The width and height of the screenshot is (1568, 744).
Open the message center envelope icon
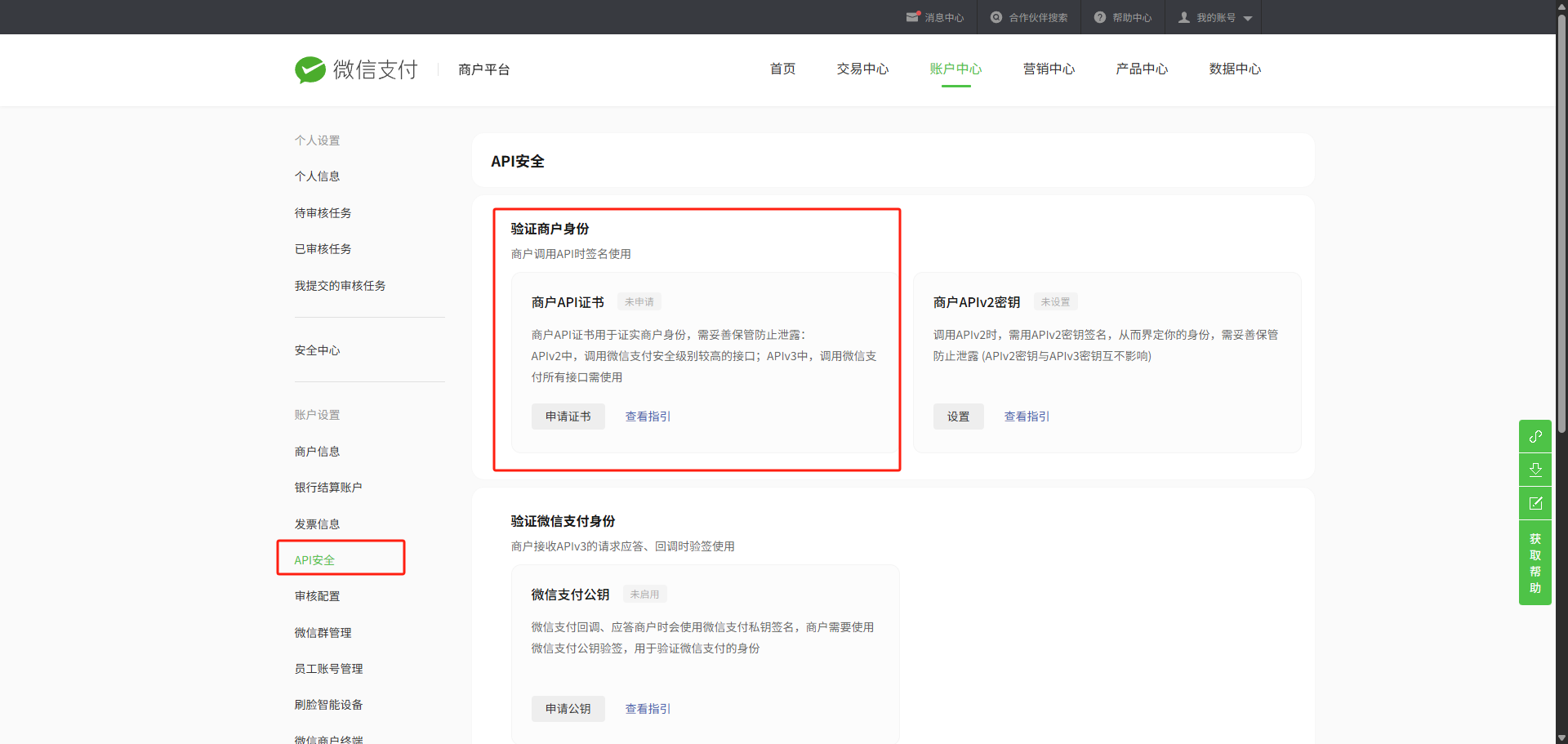(912, 17)
